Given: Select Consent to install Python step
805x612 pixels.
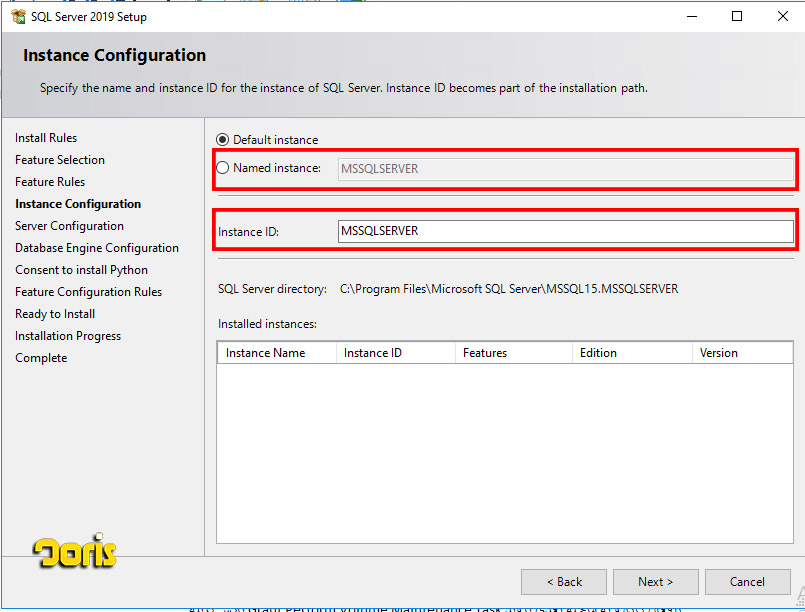Looking at the screenshot, I should (82, 270).
